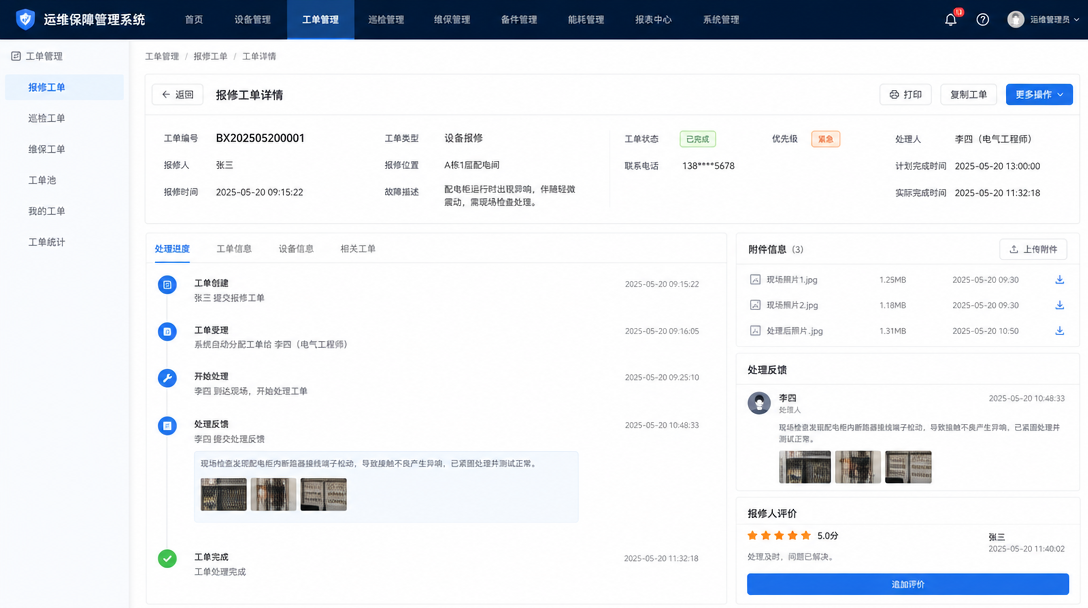Image resolution: width=1088 pixels, height=608 pixels.
Task: Click the 现场照片1.jpg file name
Action: click(x=792, y=280)
